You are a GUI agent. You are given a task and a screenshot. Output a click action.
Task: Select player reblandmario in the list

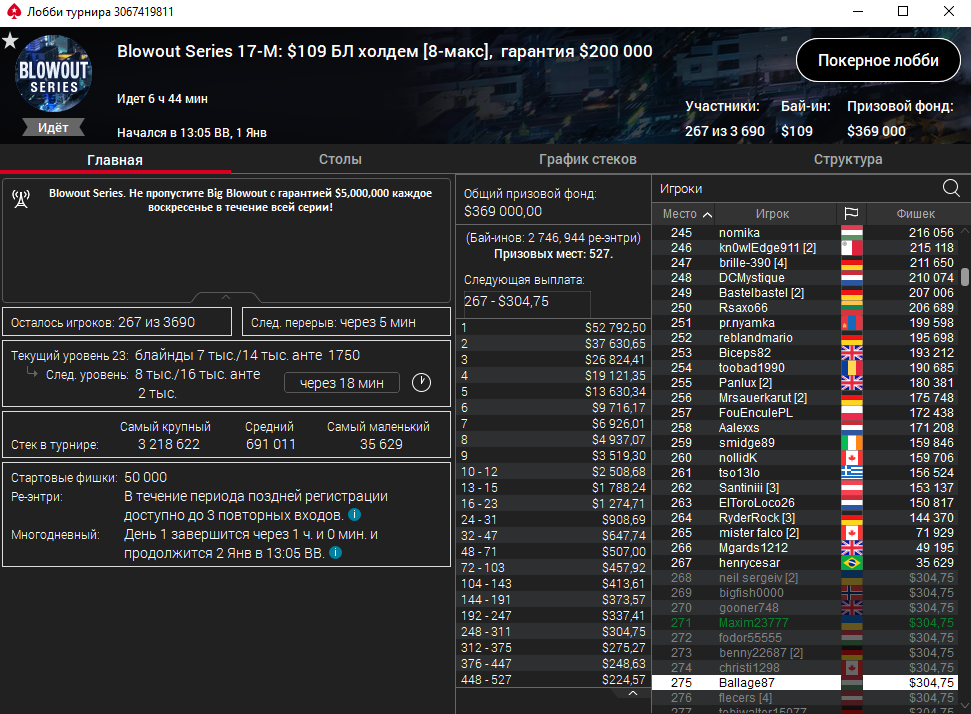coord(805,337)
